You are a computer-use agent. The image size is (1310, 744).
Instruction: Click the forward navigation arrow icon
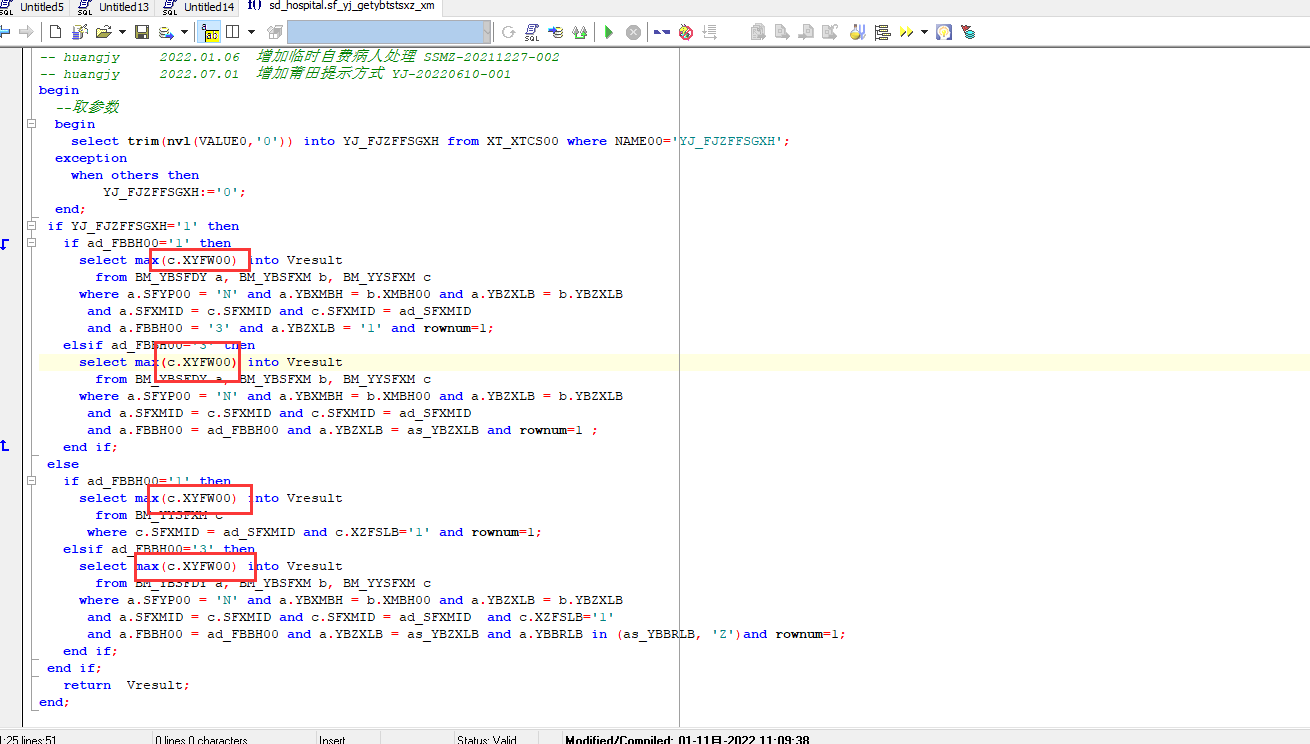pos(26,32)
